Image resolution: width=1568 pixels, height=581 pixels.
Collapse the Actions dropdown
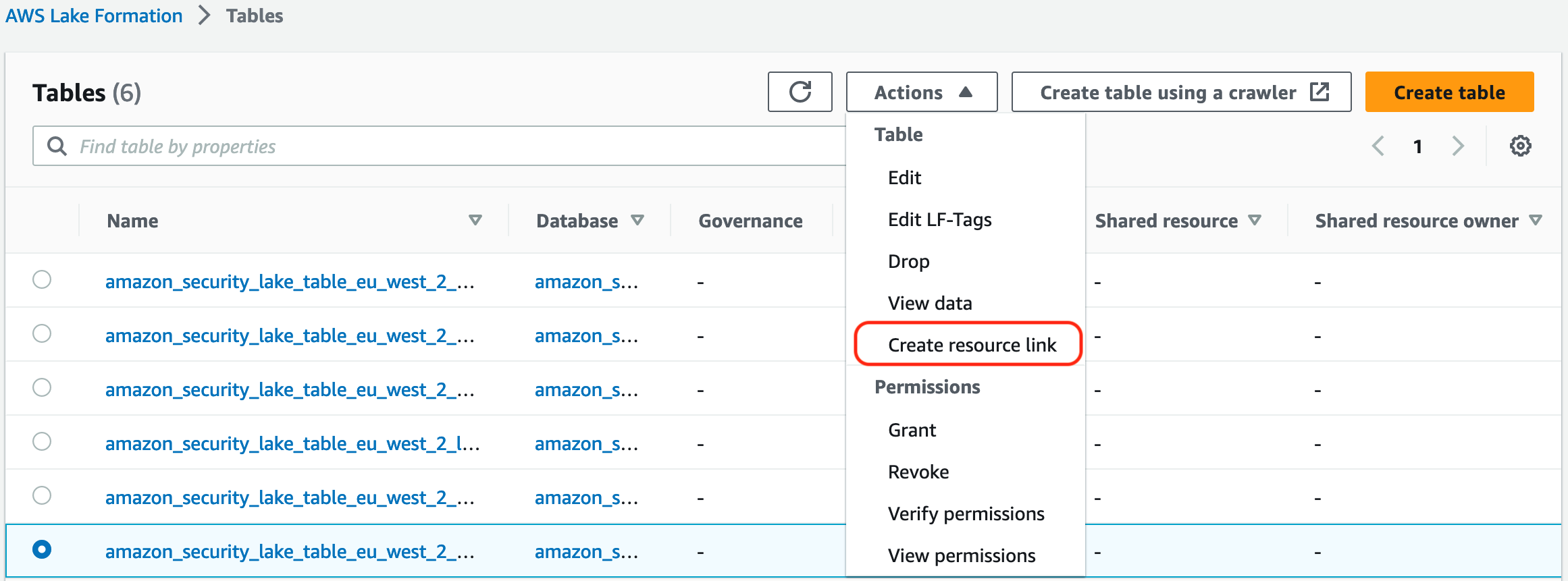click(922, 92)
